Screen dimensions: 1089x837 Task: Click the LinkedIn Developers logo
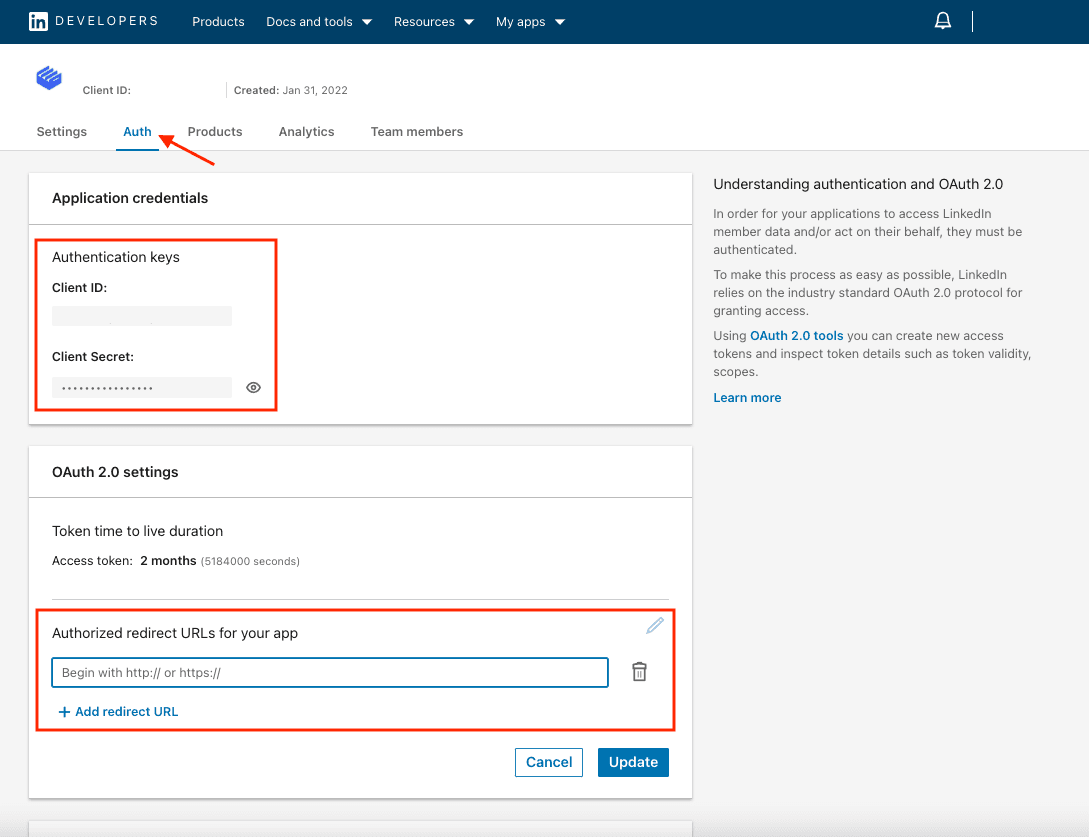(93, 20)
